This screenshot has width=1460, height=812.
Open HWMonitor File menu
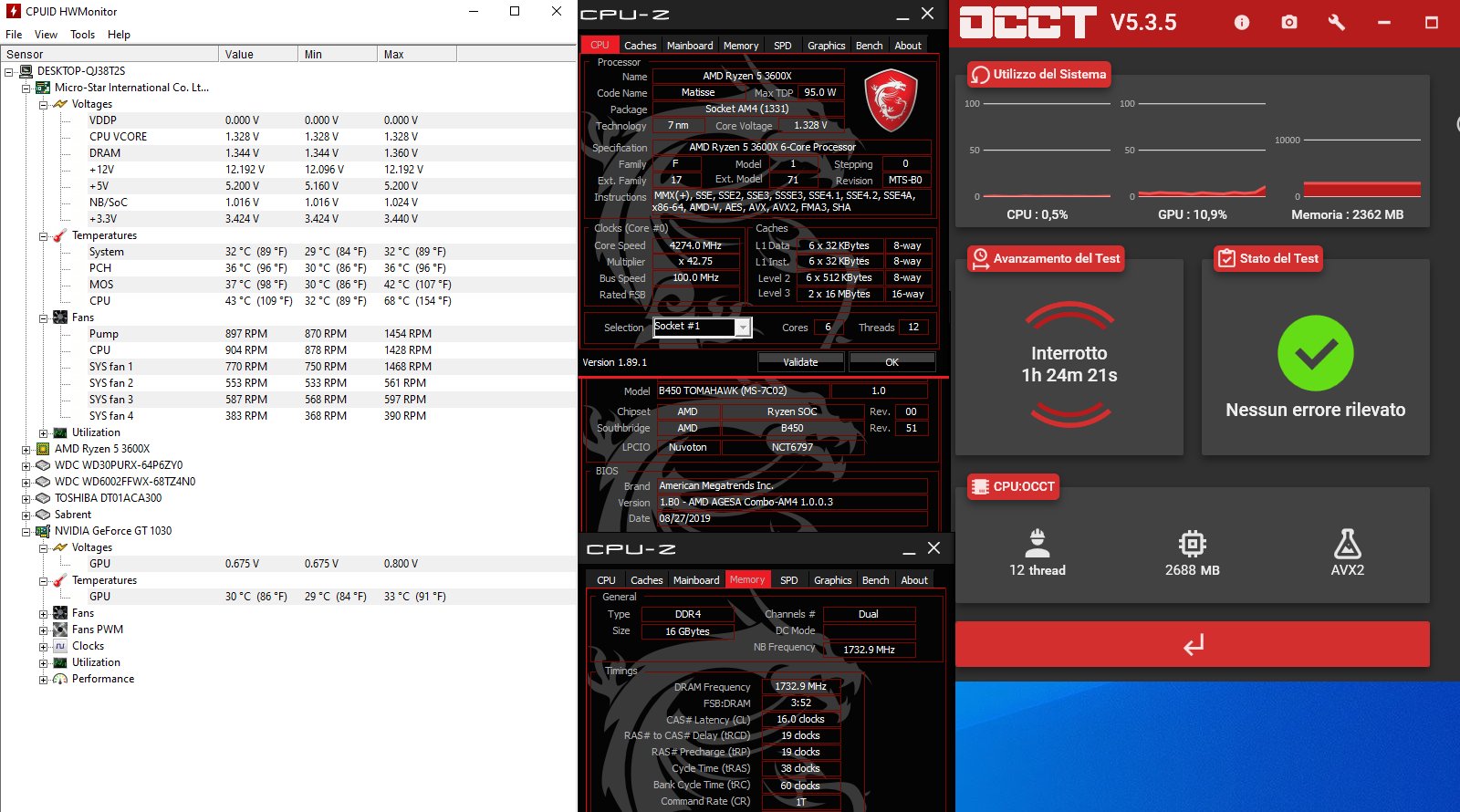click(x=14, y=35)
